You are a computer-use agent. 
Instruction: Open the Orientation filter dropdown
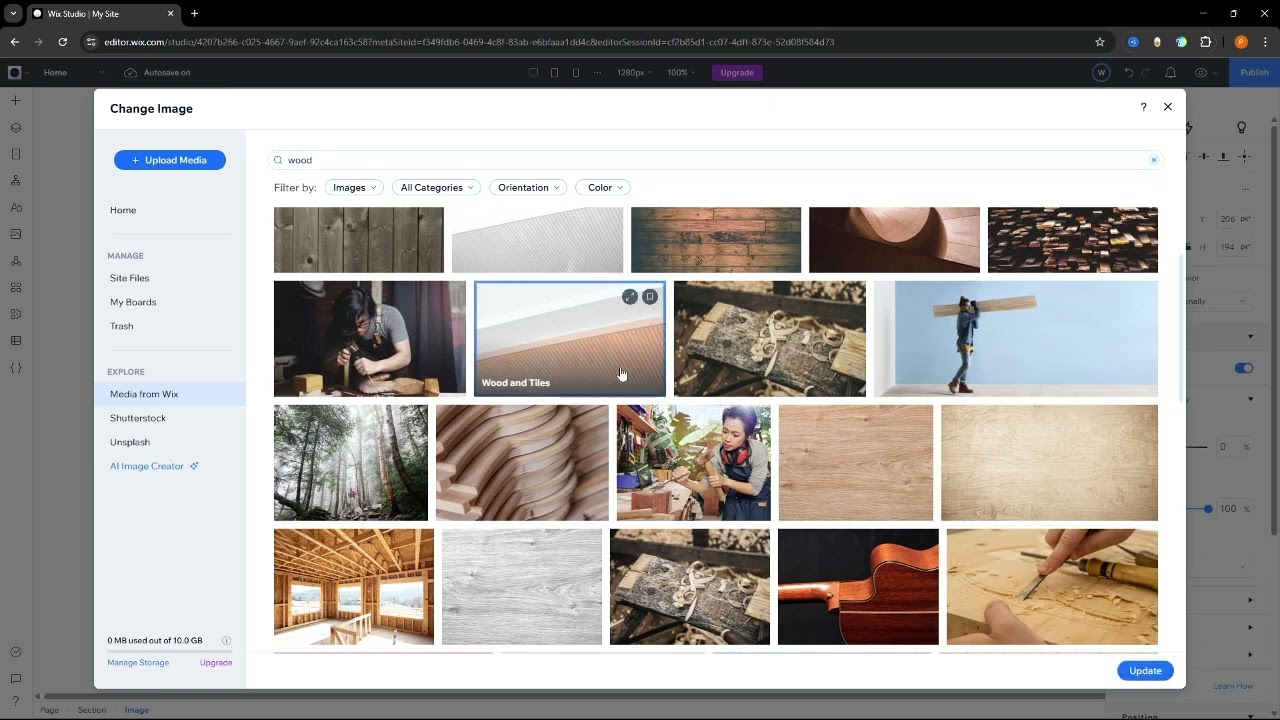point(529,187)
